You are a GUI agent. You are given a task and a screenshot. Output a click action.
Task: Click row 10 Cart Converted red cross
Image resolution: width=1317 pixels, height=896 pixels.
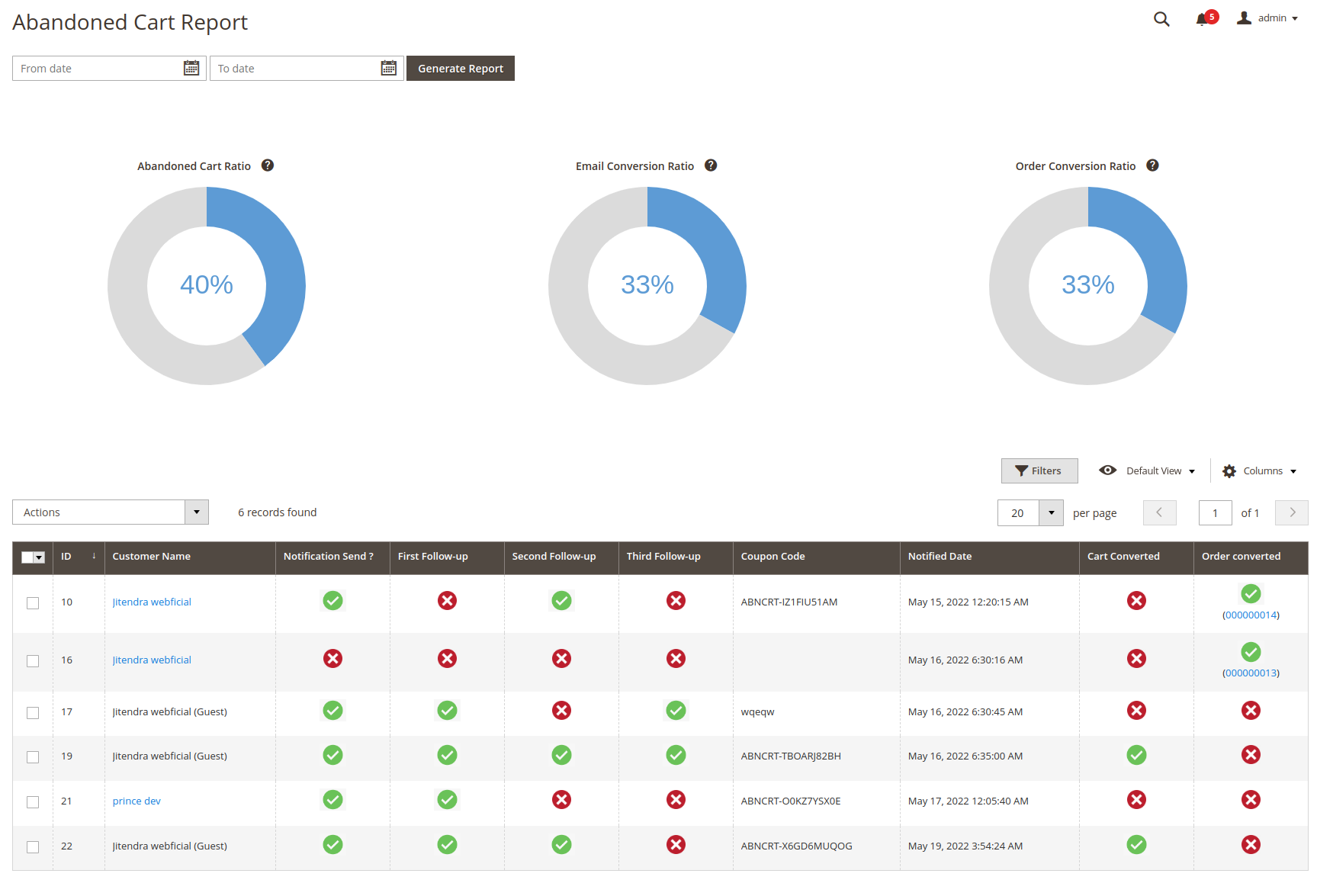[x=1136, y=601]
